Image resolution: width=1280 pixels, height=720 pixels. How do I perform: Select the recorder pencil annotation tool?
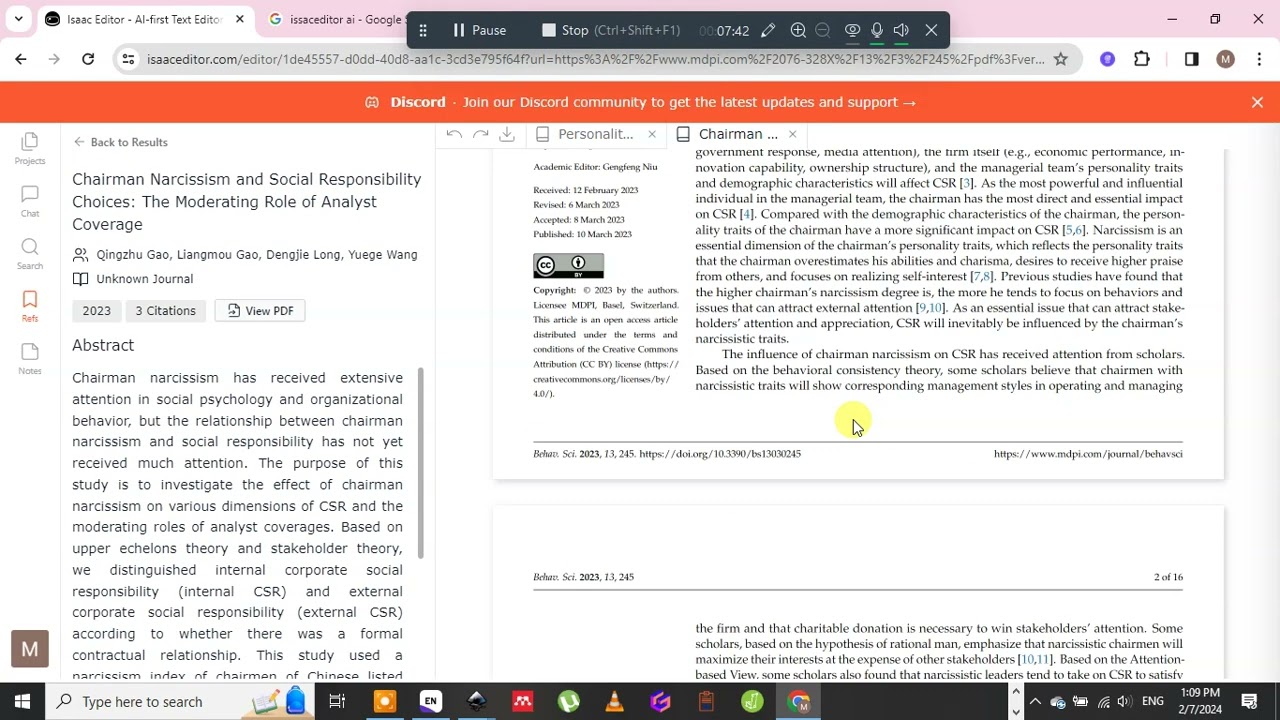(x=768, y=30)
